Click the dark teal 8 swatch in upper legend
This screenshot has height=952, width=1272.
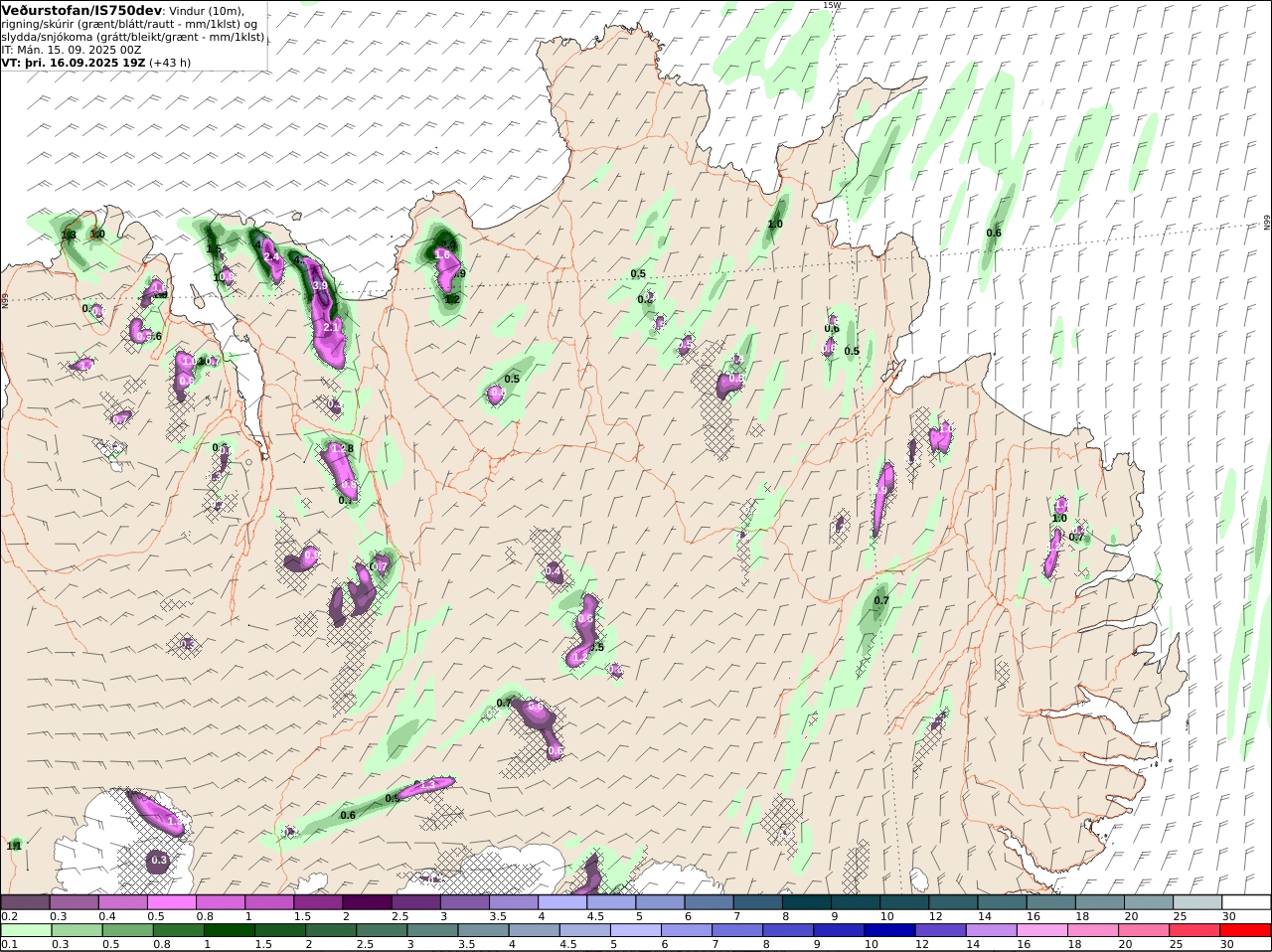(x=807, y=902)
